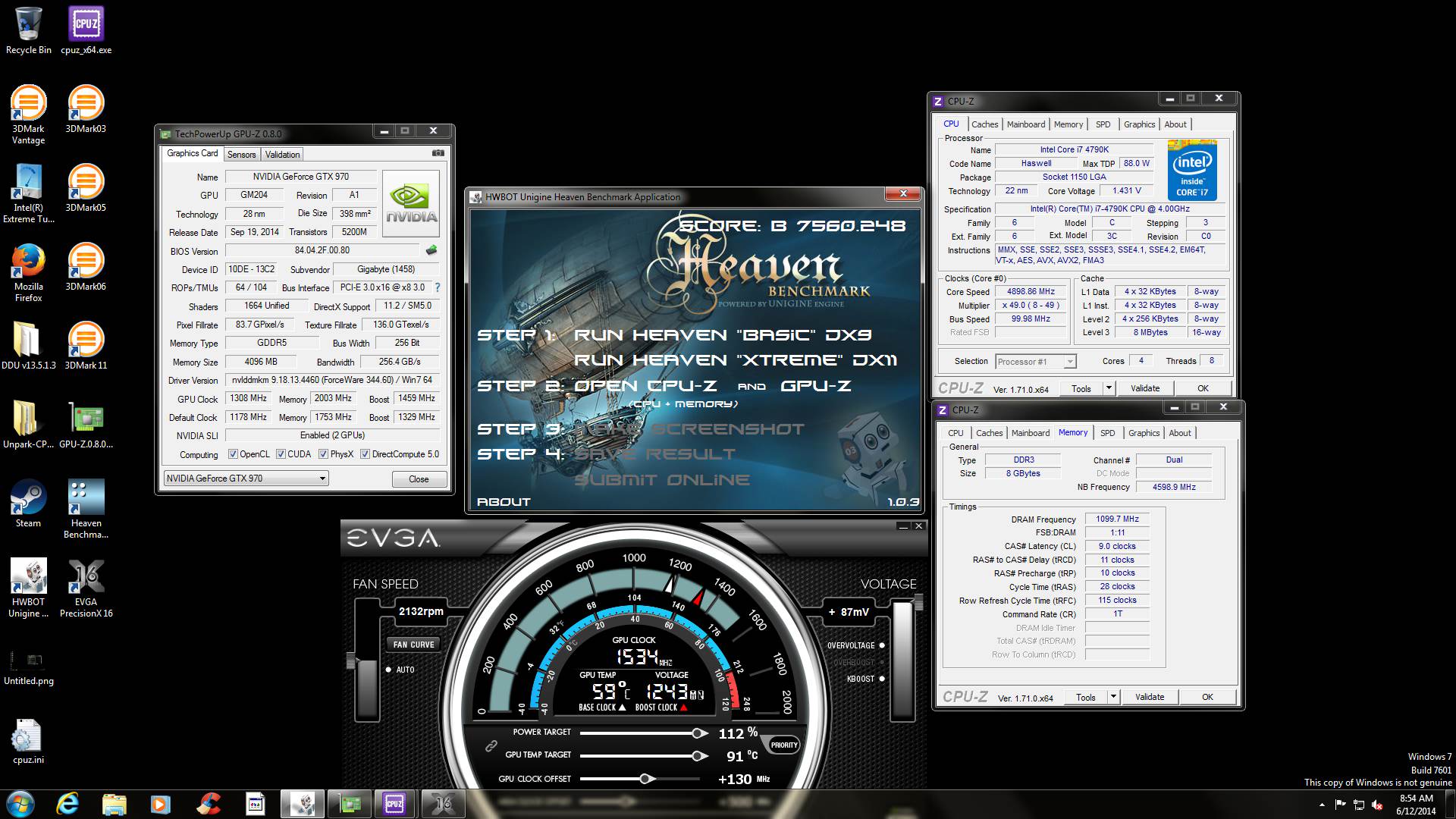This screenshot has height=819, width=1456.
Task: Launch Mozilla Firefox from the desktop
Action: pyautogui.click(x=29, y=272)
